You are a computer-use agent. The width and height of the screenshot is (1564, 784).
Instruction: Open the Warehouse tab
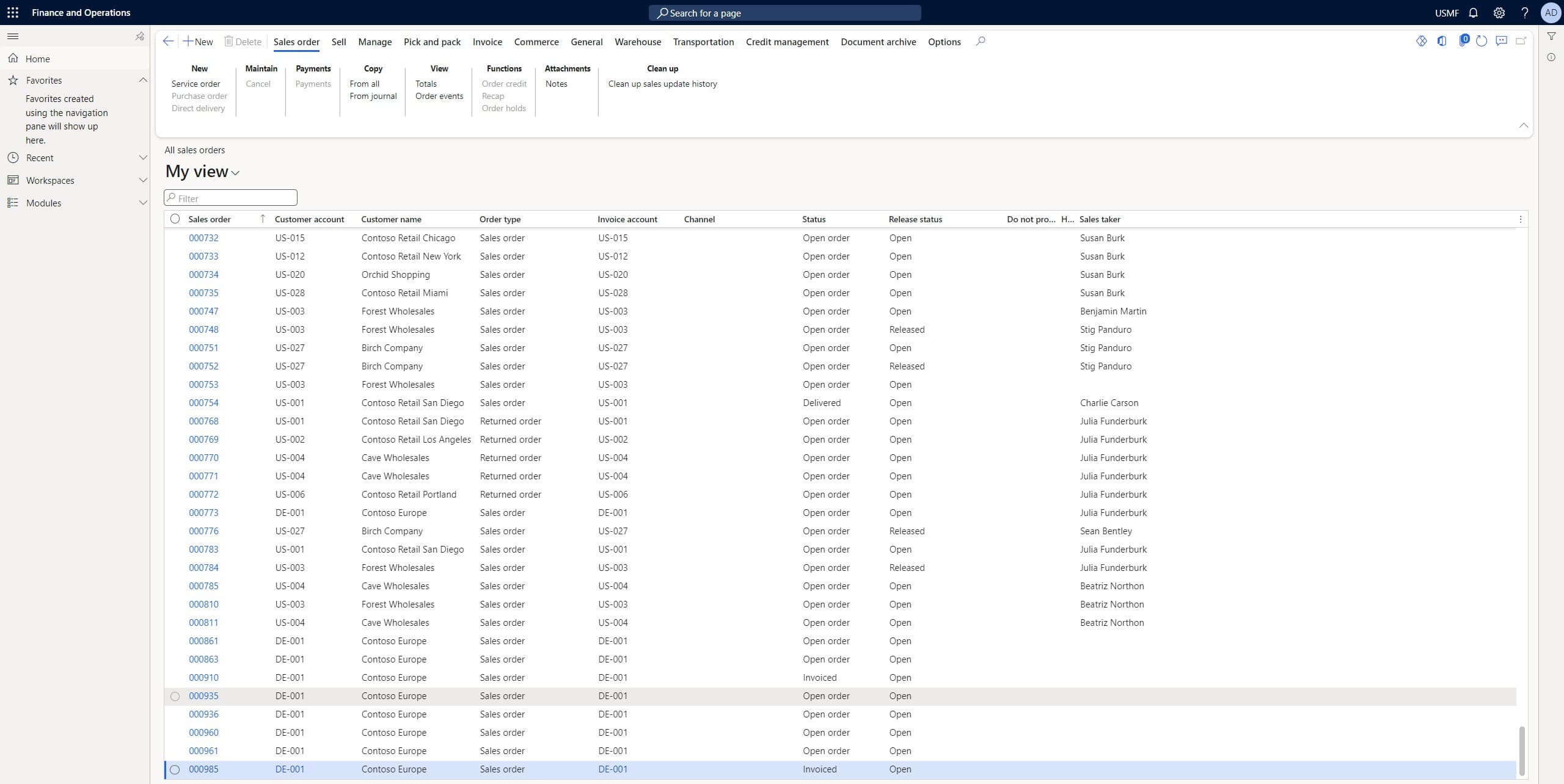(x=637, y=42)
